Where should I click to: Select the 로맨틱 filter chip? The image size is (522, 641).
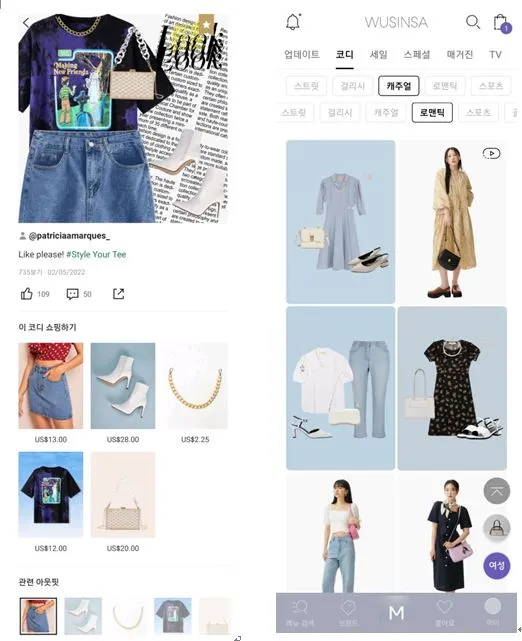(x=432, y=112)
